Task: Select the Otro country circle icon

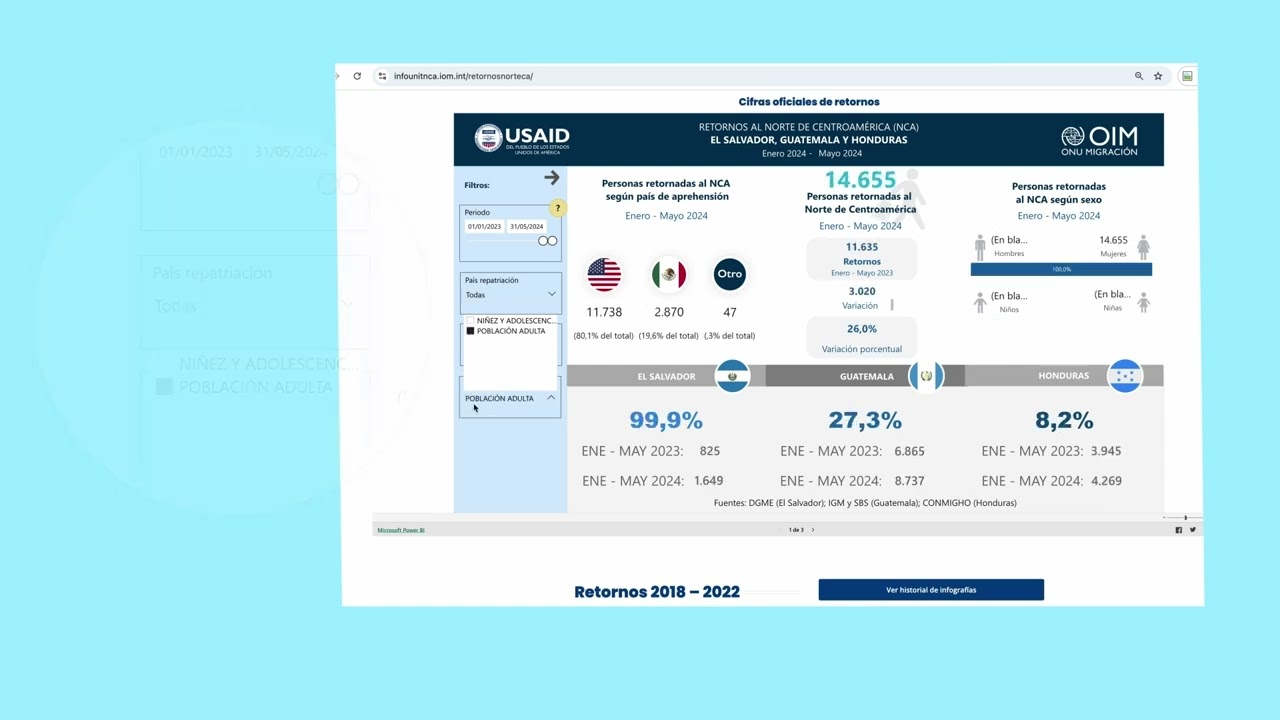Action: [730, 274]
